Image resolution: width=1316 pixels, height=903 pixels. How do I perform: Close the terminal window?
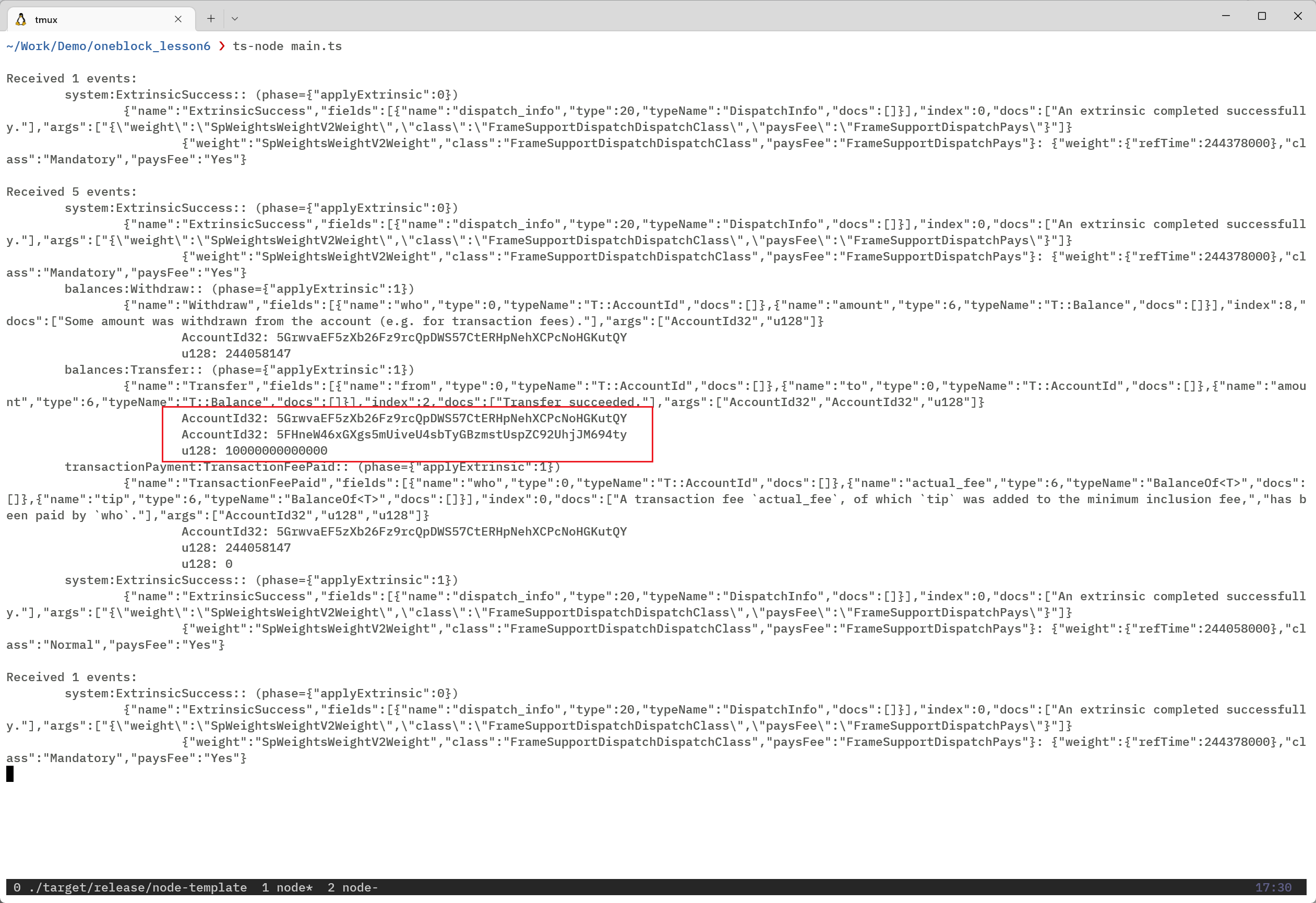(1298, 16)
